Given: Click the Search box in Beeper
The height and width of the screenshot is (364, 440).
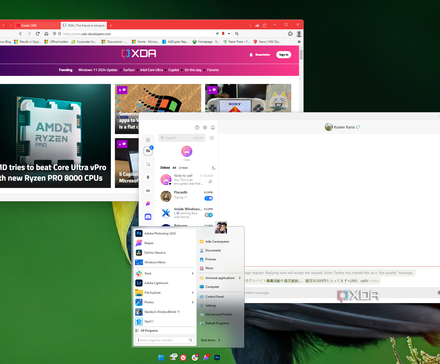Looking at the screenshot, I should (182, 138).
